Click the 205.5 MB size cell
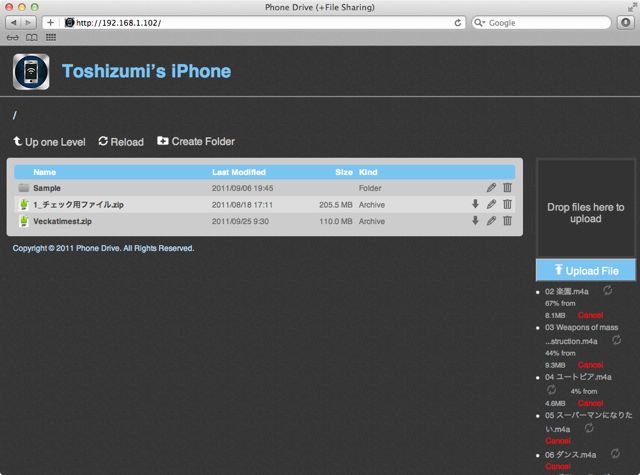640x475 pixels. pos(336,205)
